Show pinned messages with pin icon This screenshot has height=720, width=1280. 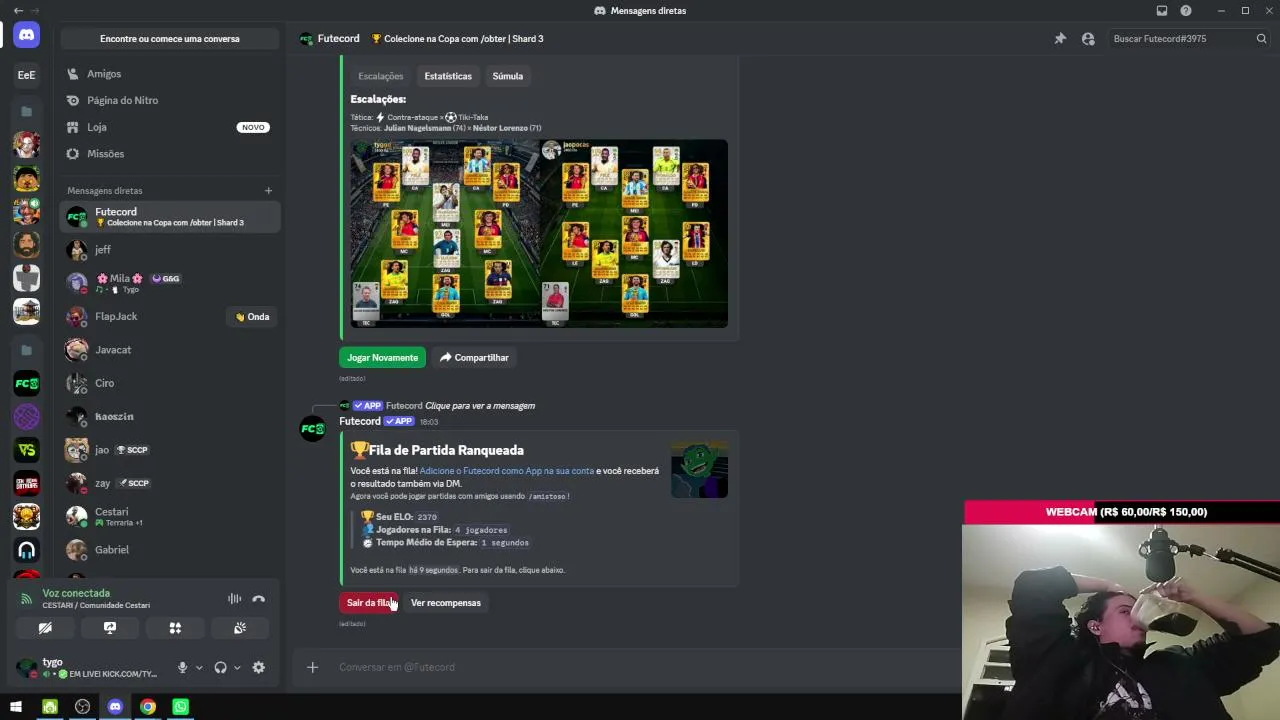click(x=1060, y=39)
